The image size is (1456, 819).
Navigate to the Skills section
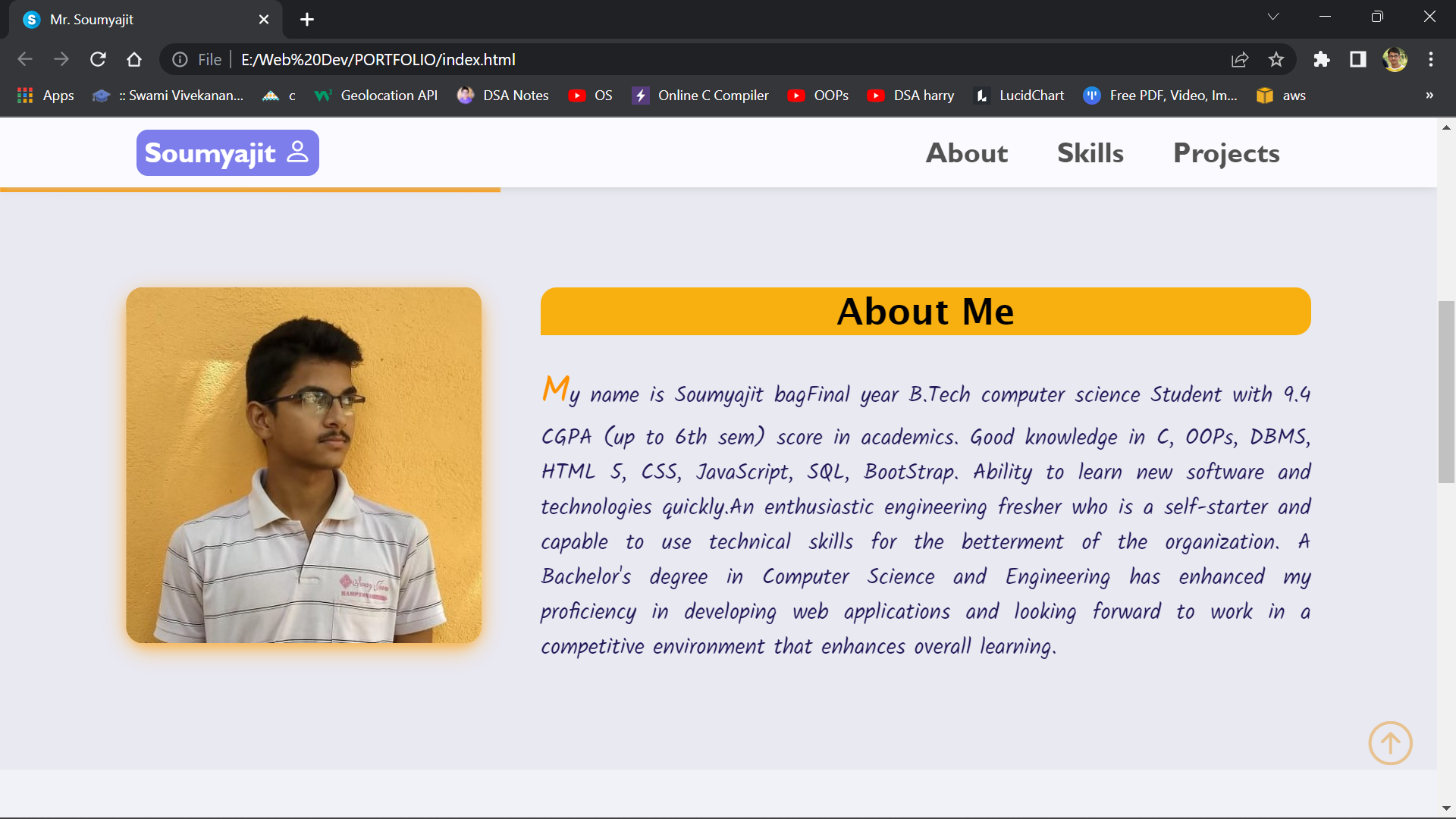[x=1090, y=153]
